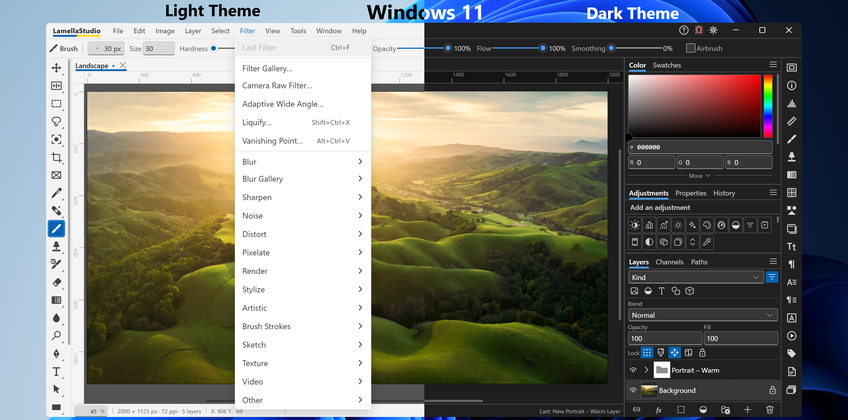This screenshot has width=848, height=420.
Task: Hide the Background layer
Action: point(633,390)
